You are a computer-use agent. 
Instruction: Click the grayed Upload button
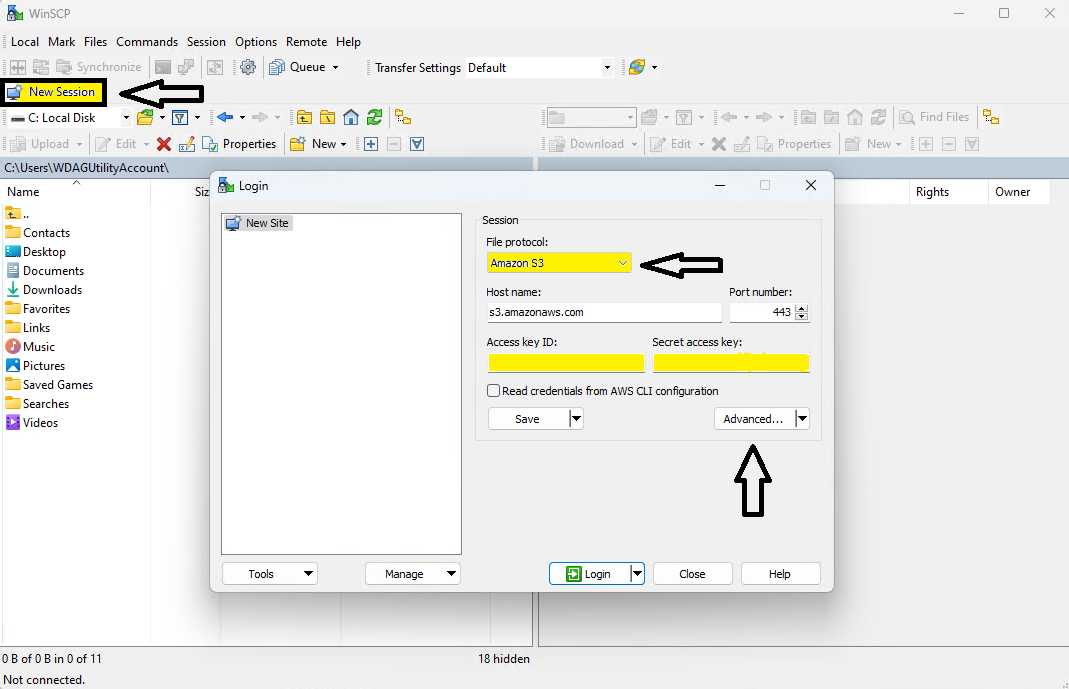coord(41,144)
